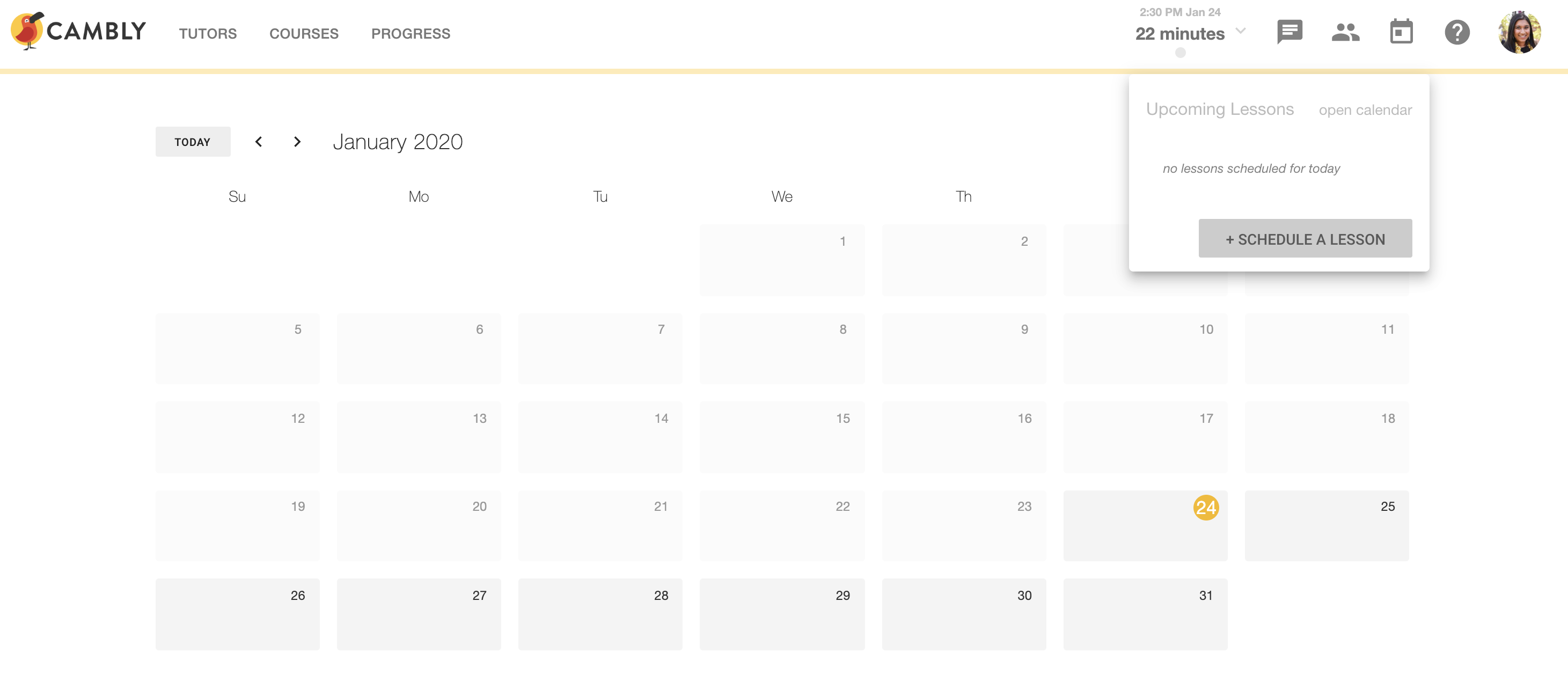The image size is (1568, 689).
Task: Select January 27 calendar cell
Action: [419, 614]
